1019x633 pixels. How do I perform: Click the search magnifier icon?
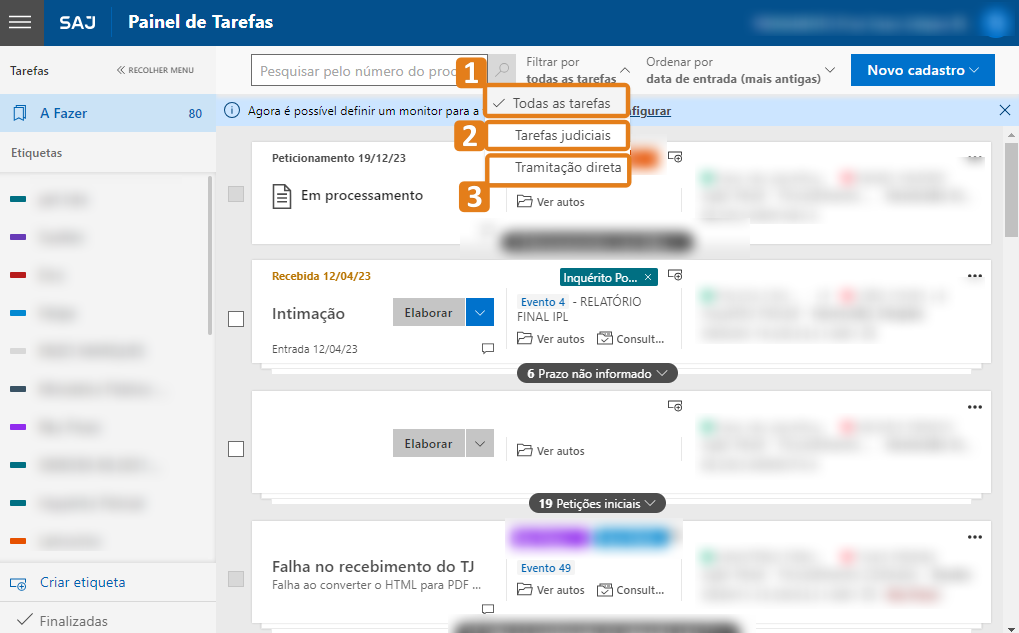pyautogui.click(x=503, y=70)
